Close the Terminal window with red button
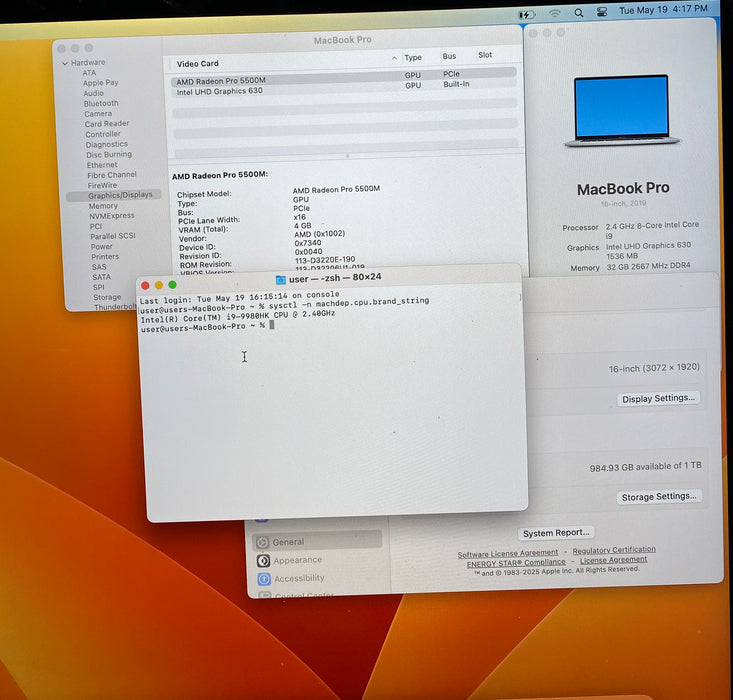 click(145, 285)
